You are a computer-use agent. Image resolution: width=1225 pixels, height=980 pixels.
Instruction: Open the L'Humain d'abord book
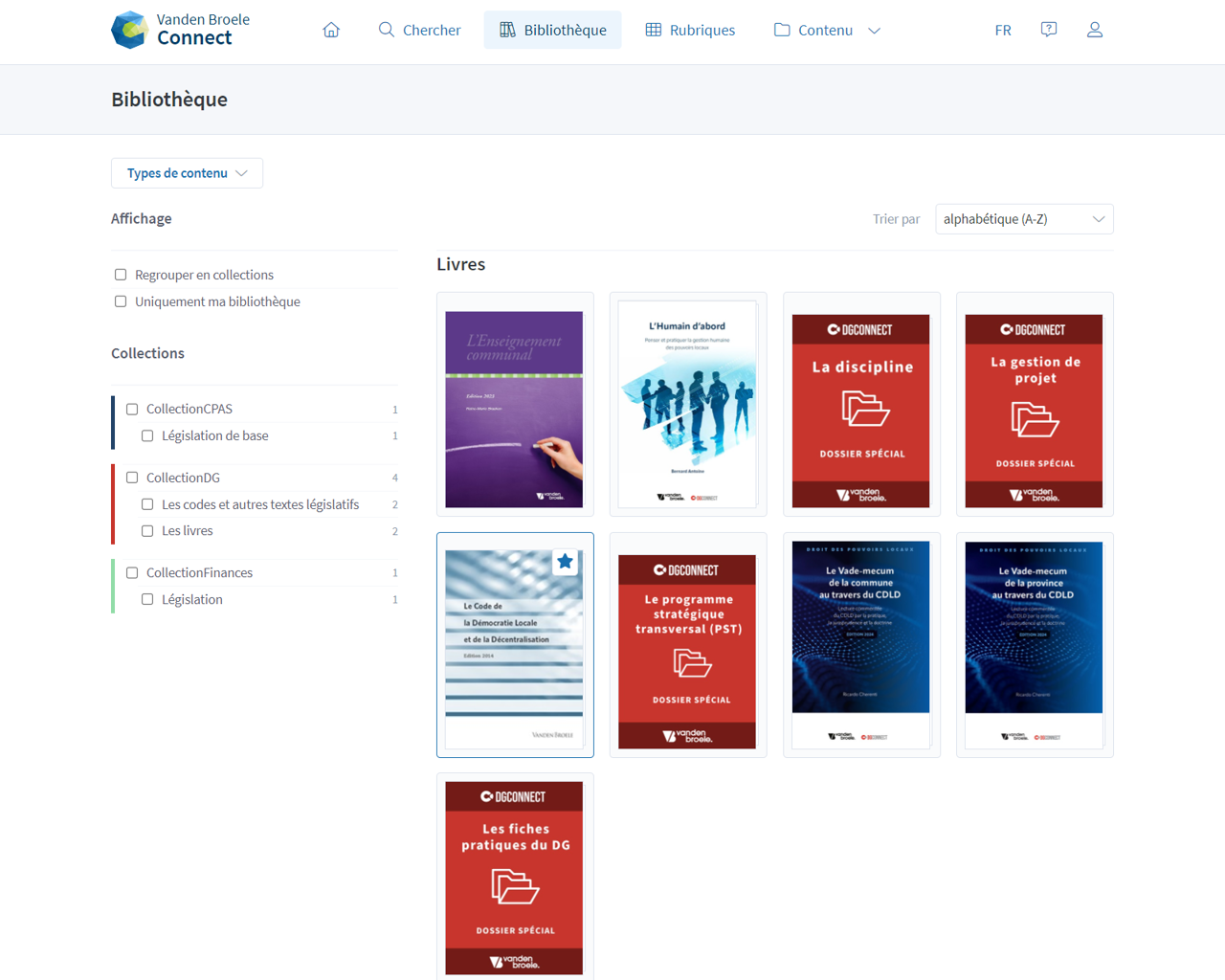[x=688, y=404]
